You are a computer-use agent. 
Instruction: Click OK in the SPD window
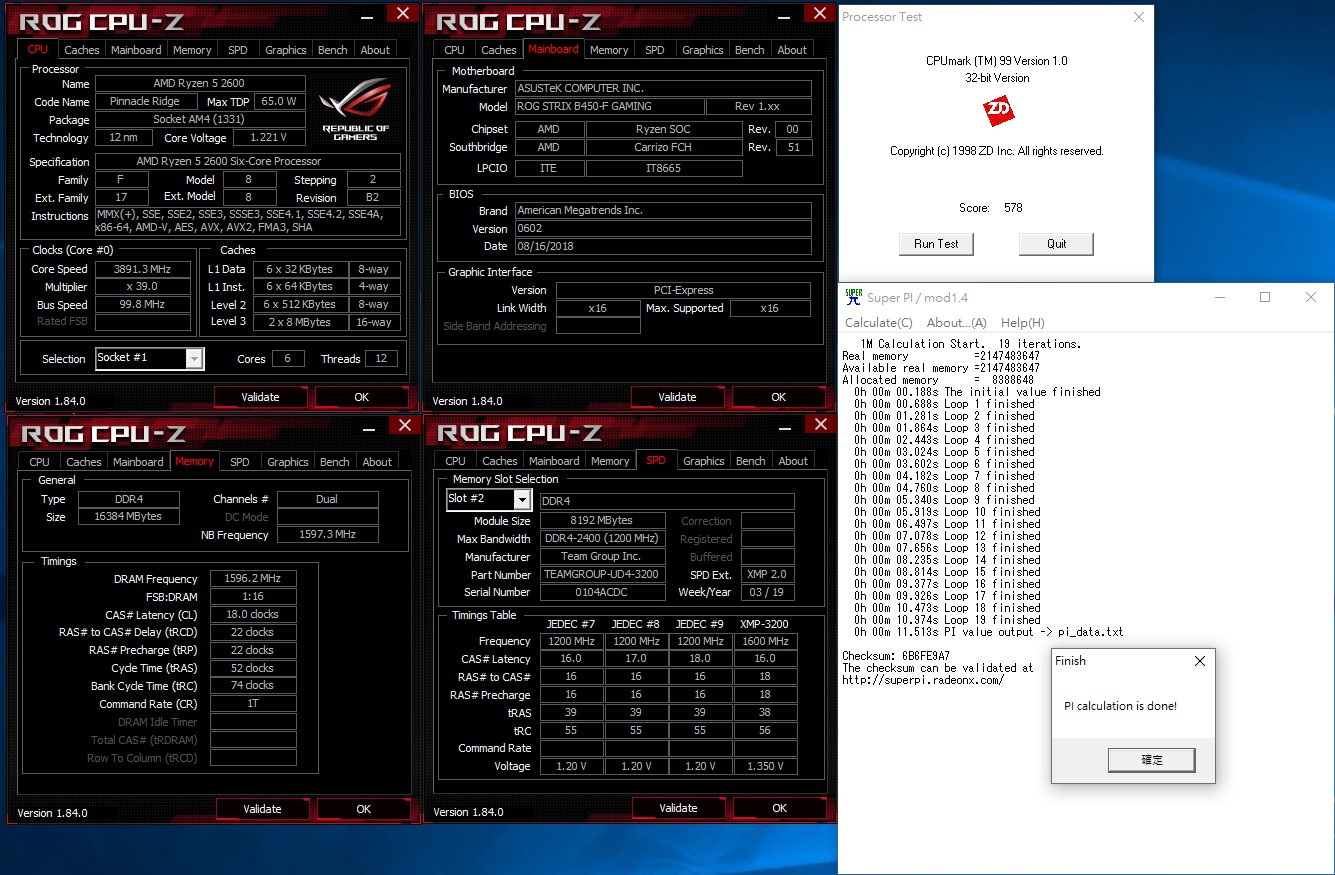[x=780, y=808]
